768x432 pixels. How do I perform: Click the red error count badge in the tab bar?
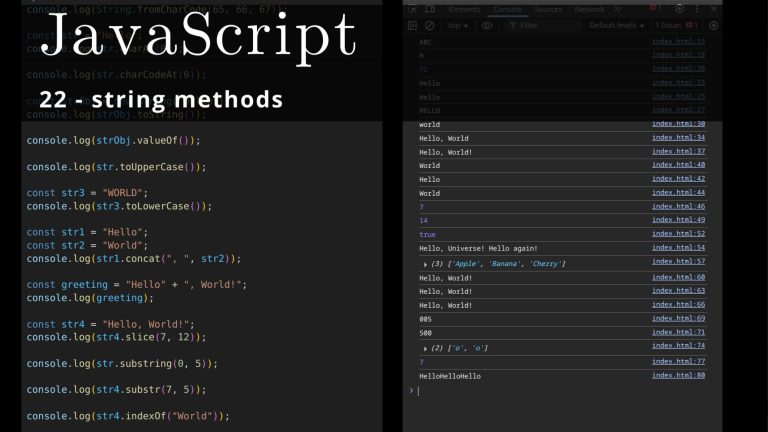pyautogui.click(x=654, y=8)
